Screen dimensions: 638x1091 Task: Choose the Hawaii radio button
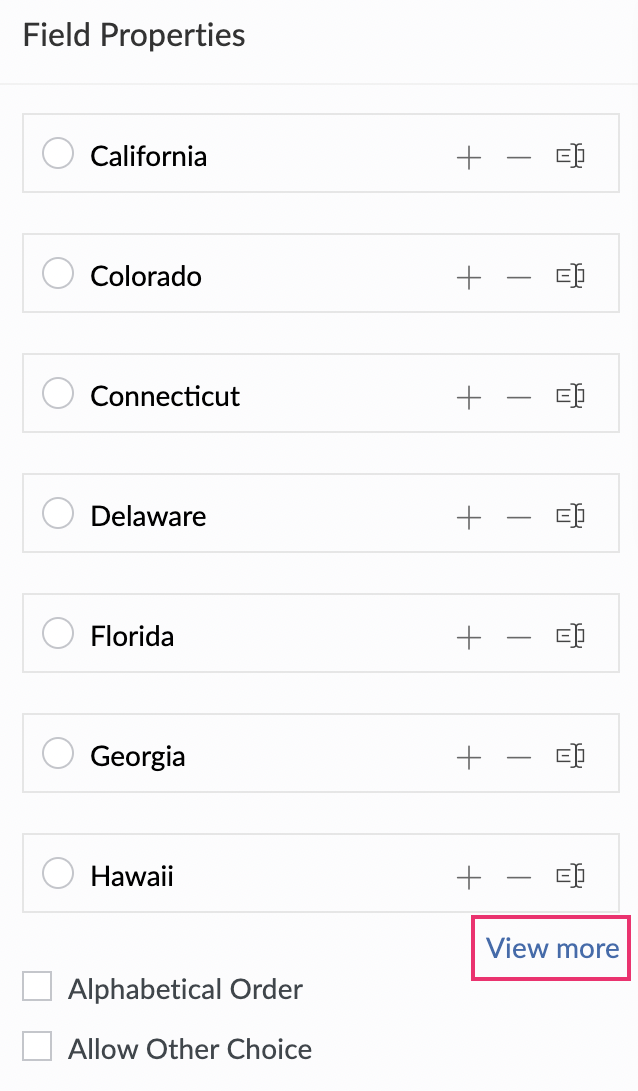pos(58,874)
